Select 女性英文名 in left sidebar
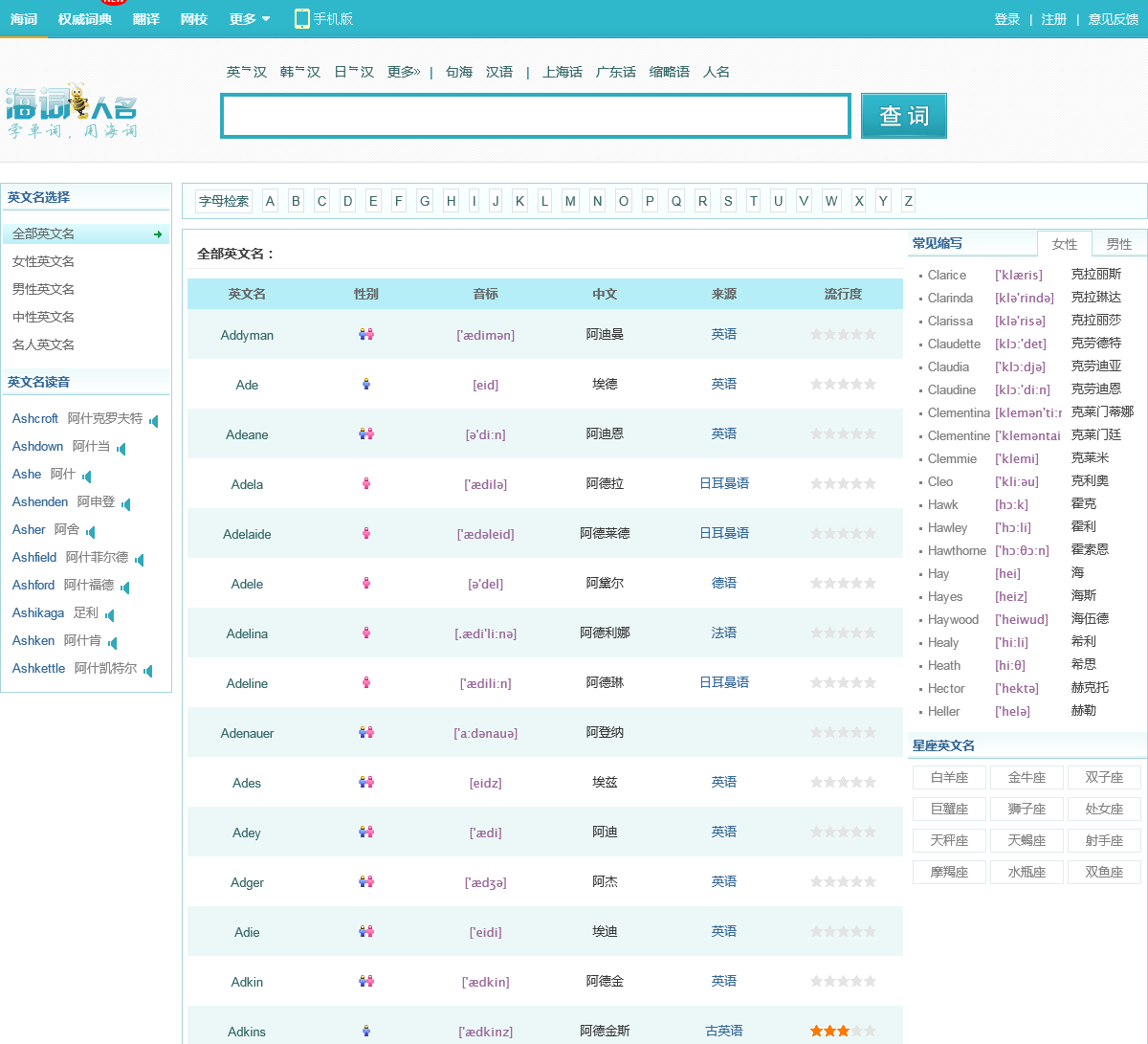 pos(43,261)
